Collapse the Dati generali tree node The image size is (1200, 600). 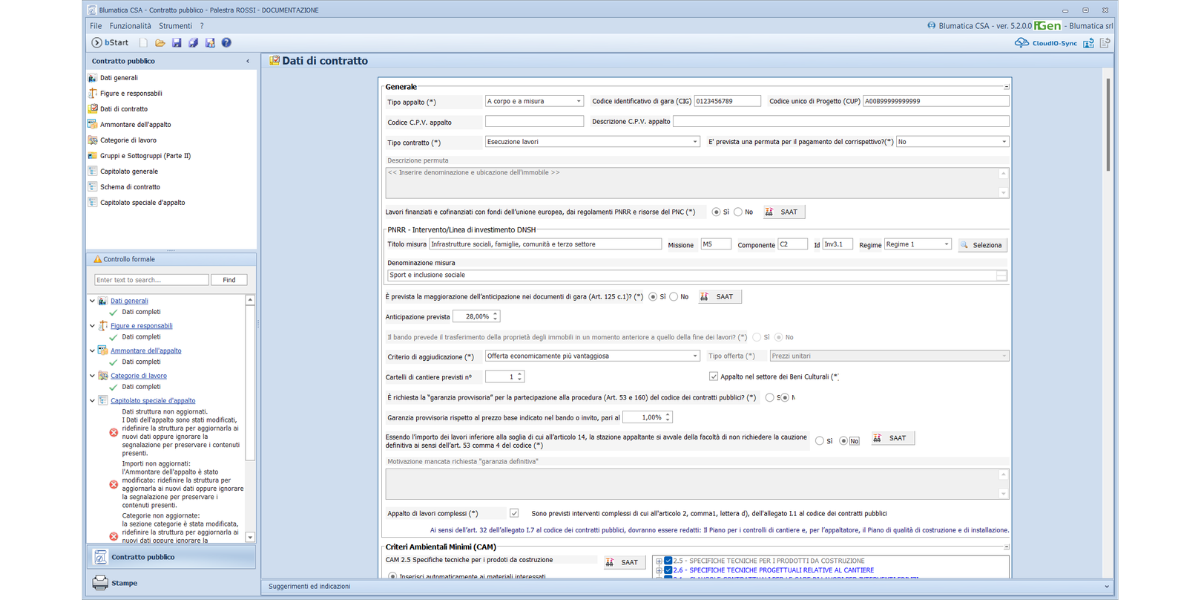click(x=93, y=301)
